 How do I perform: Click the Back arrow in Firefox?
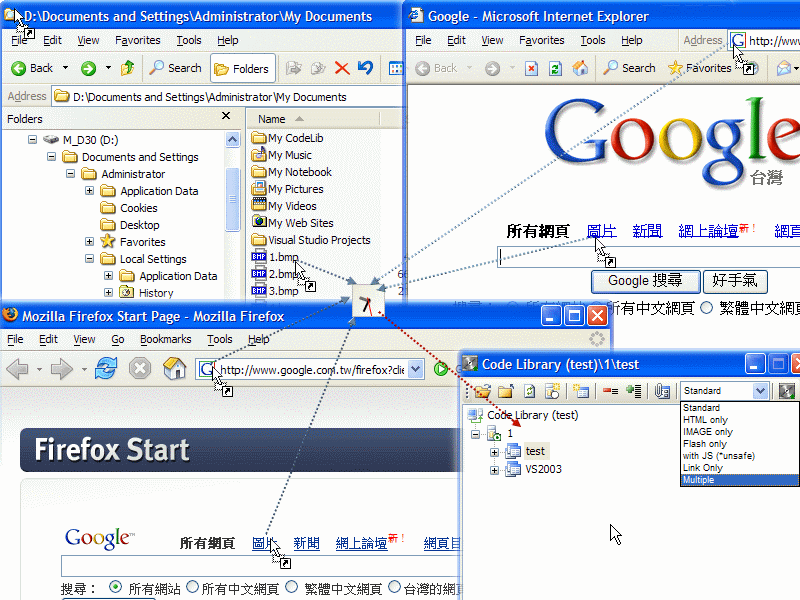pos(17,369)
